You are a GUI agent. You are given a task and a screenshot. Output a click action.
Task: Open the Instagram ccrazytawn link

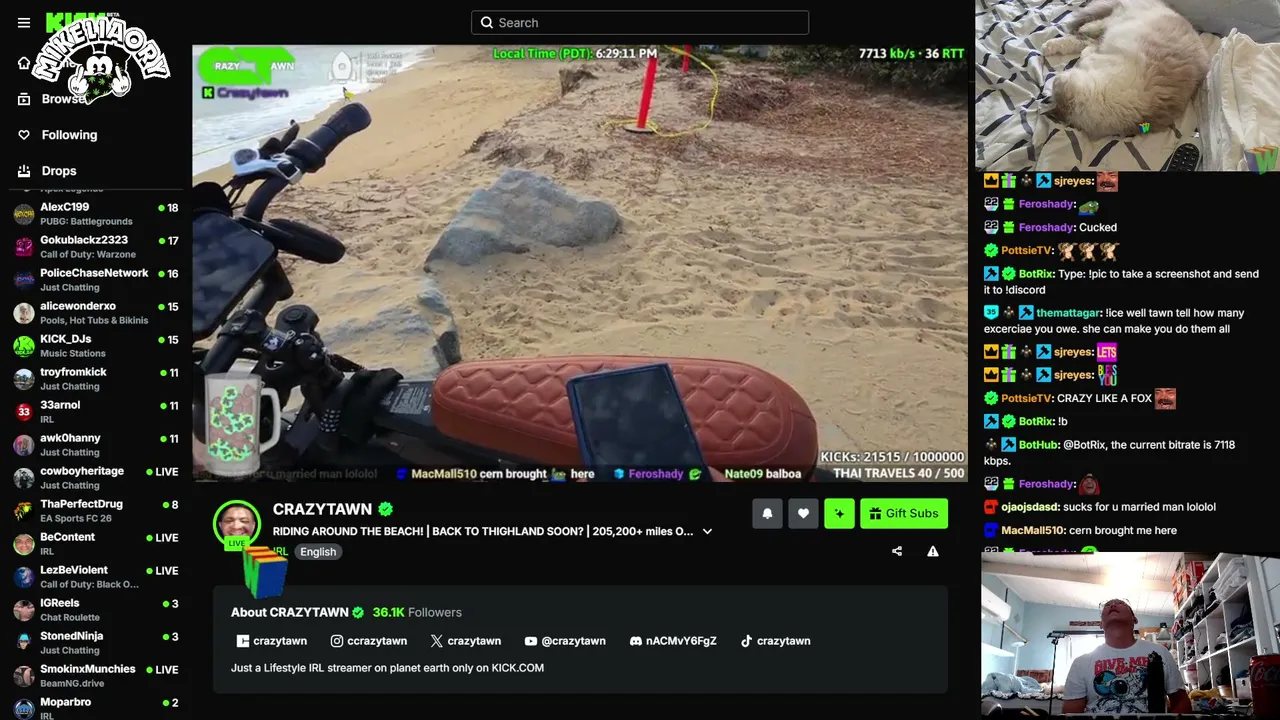[369, 641]
